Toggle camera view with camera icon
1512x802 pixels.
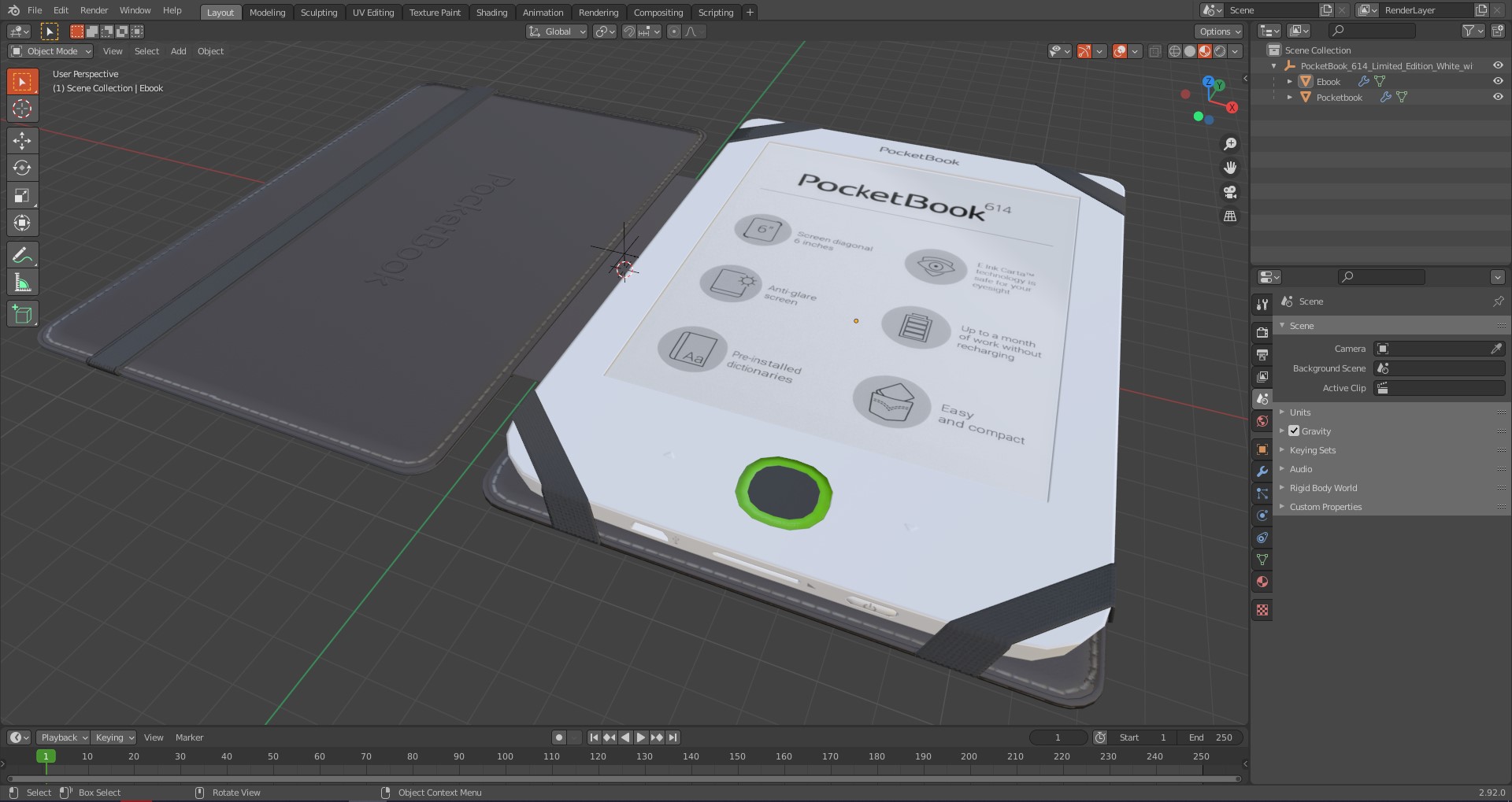click(1230, 192)
